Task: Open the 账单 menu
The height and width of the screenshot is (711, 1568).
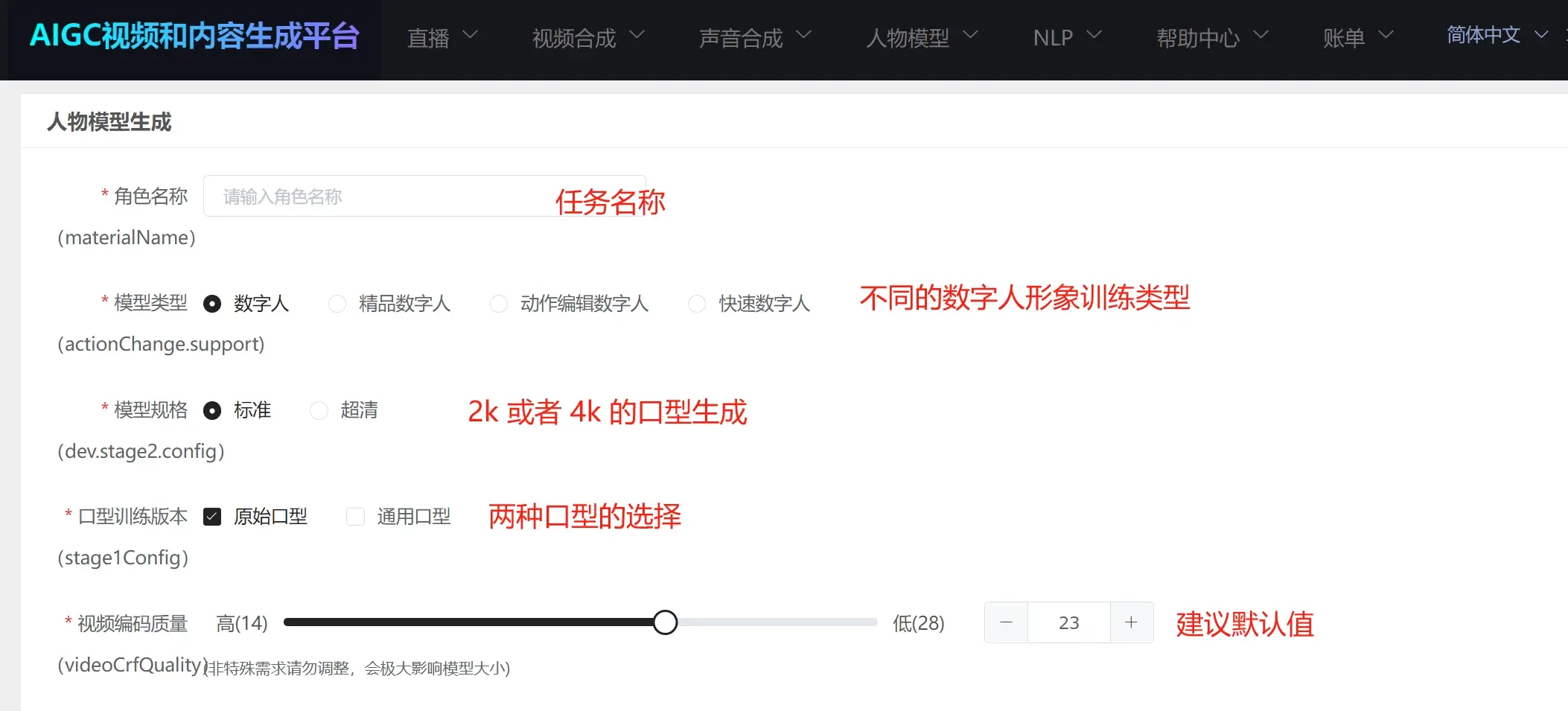Action: point(1357,37)
